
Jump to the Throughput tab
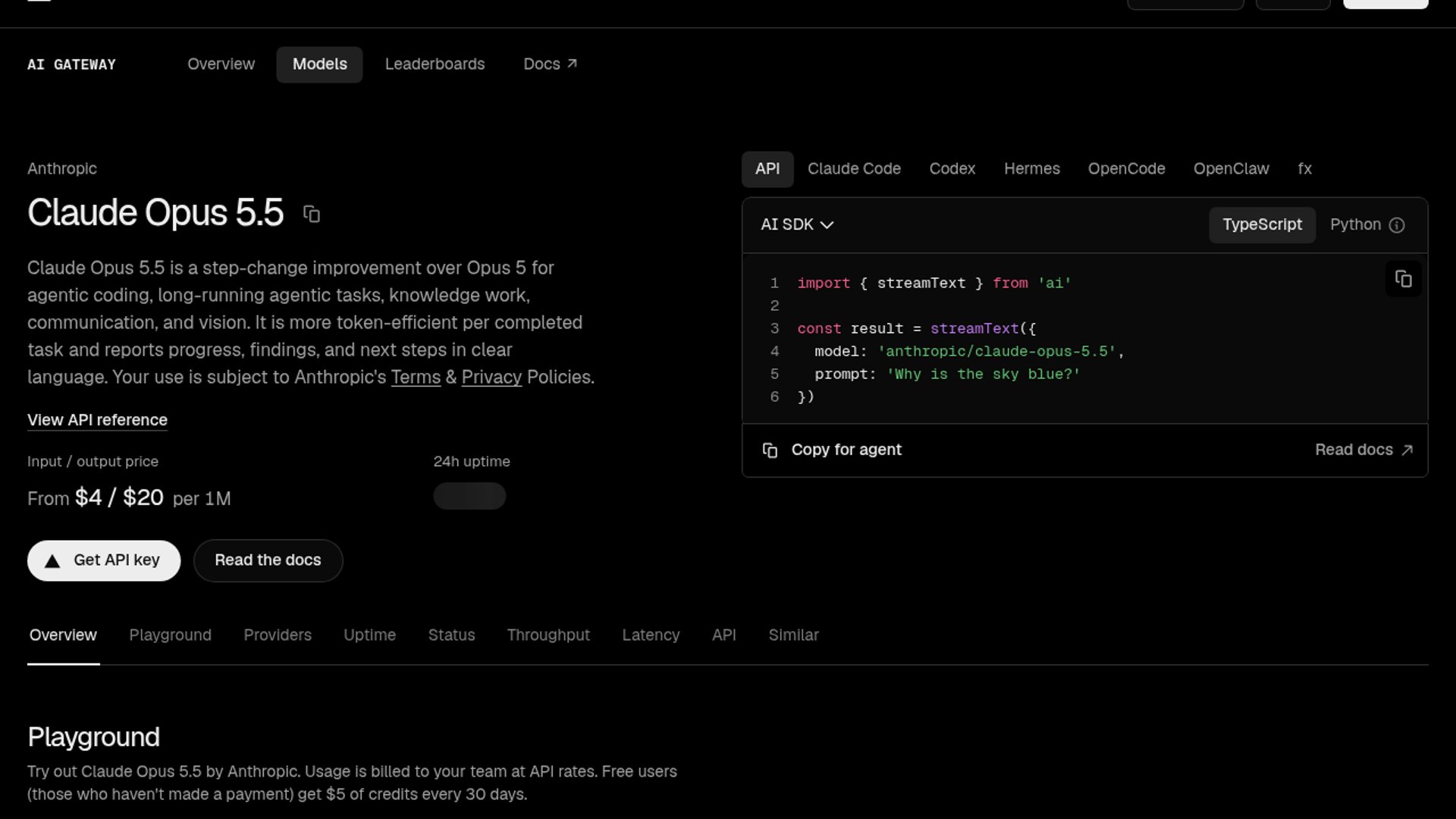click(x=548, y=635)
